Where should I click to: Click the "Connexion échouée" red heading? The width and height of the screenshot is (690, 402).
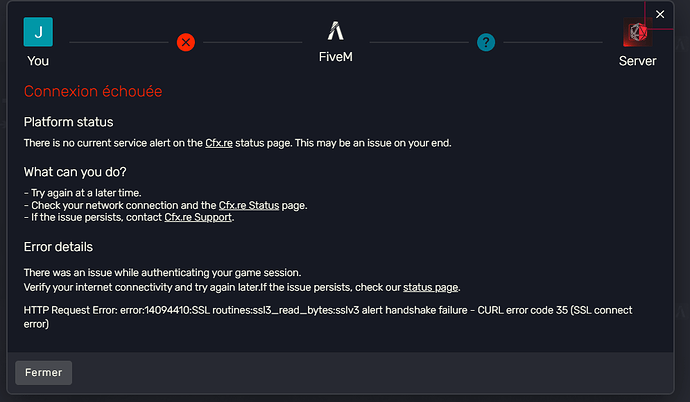93,92
